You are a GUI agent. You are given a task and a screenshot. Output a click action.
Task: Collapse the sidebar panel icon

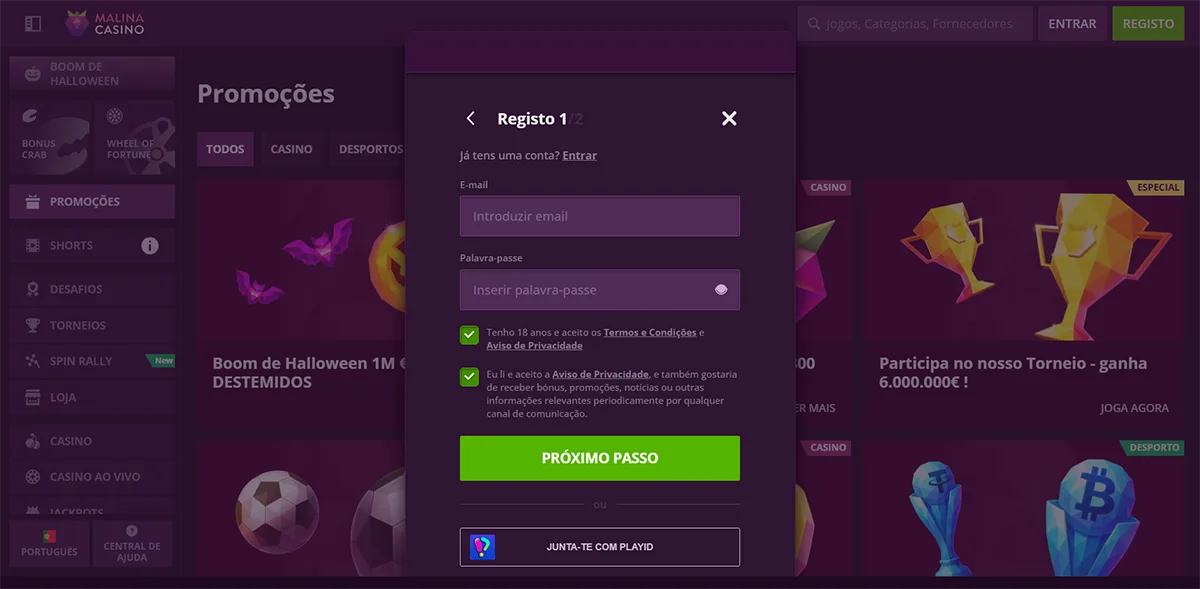tap(33, 23)
